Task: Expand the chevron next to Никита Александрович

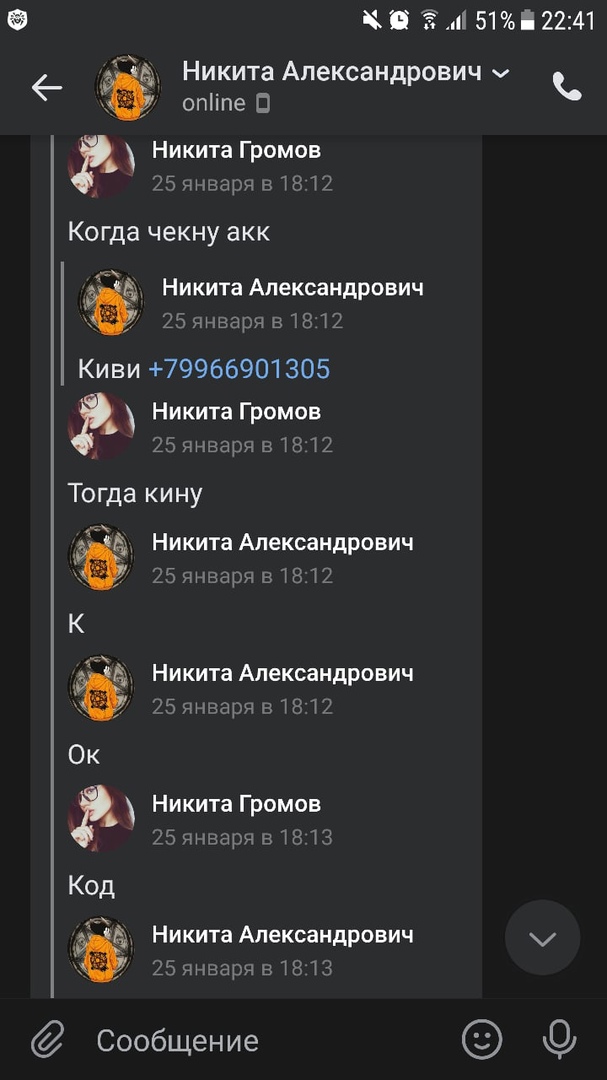Action: point(501,73)
